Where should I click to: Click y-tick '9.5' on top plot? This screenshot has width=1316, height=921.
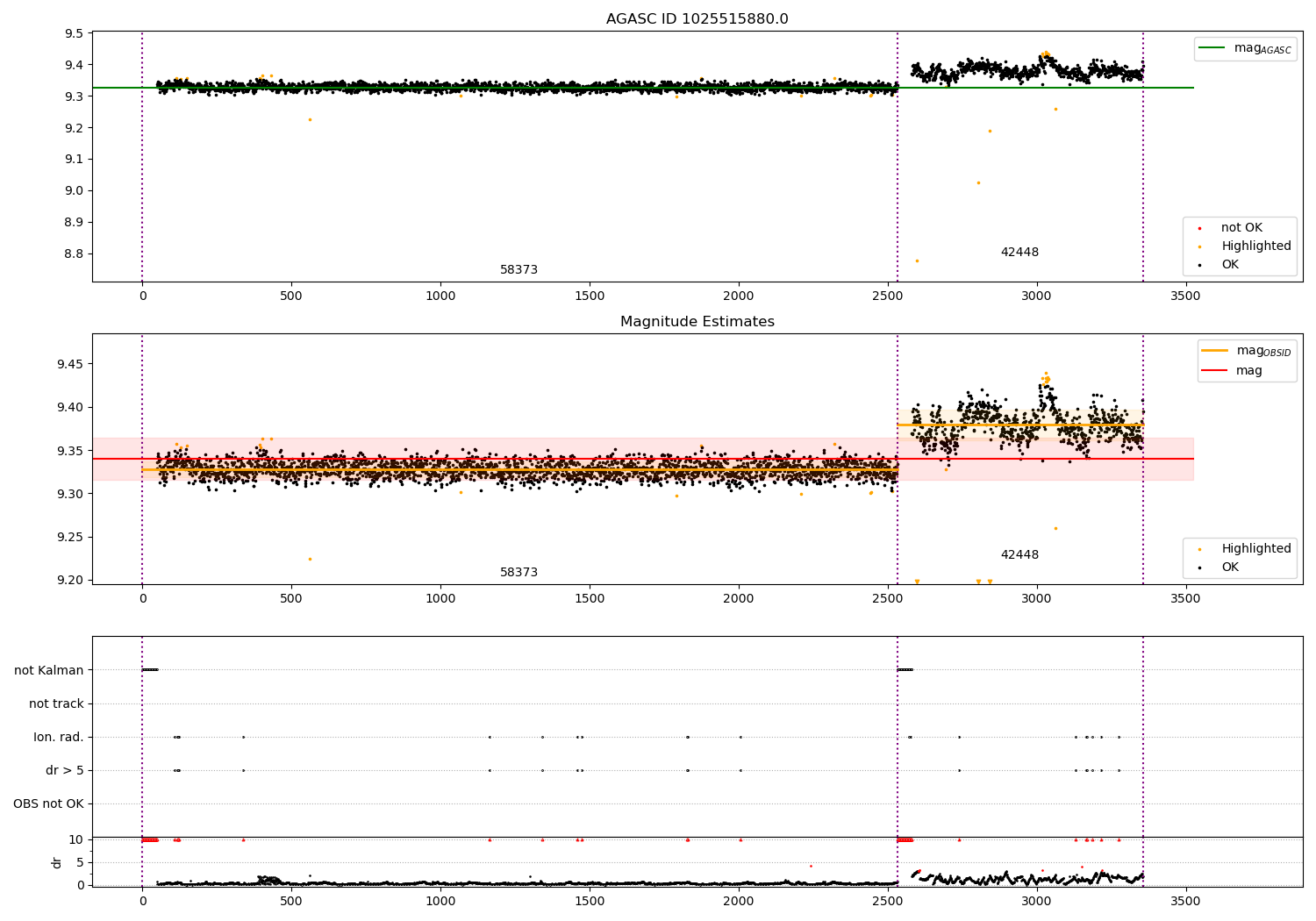(x=74, y=33)
